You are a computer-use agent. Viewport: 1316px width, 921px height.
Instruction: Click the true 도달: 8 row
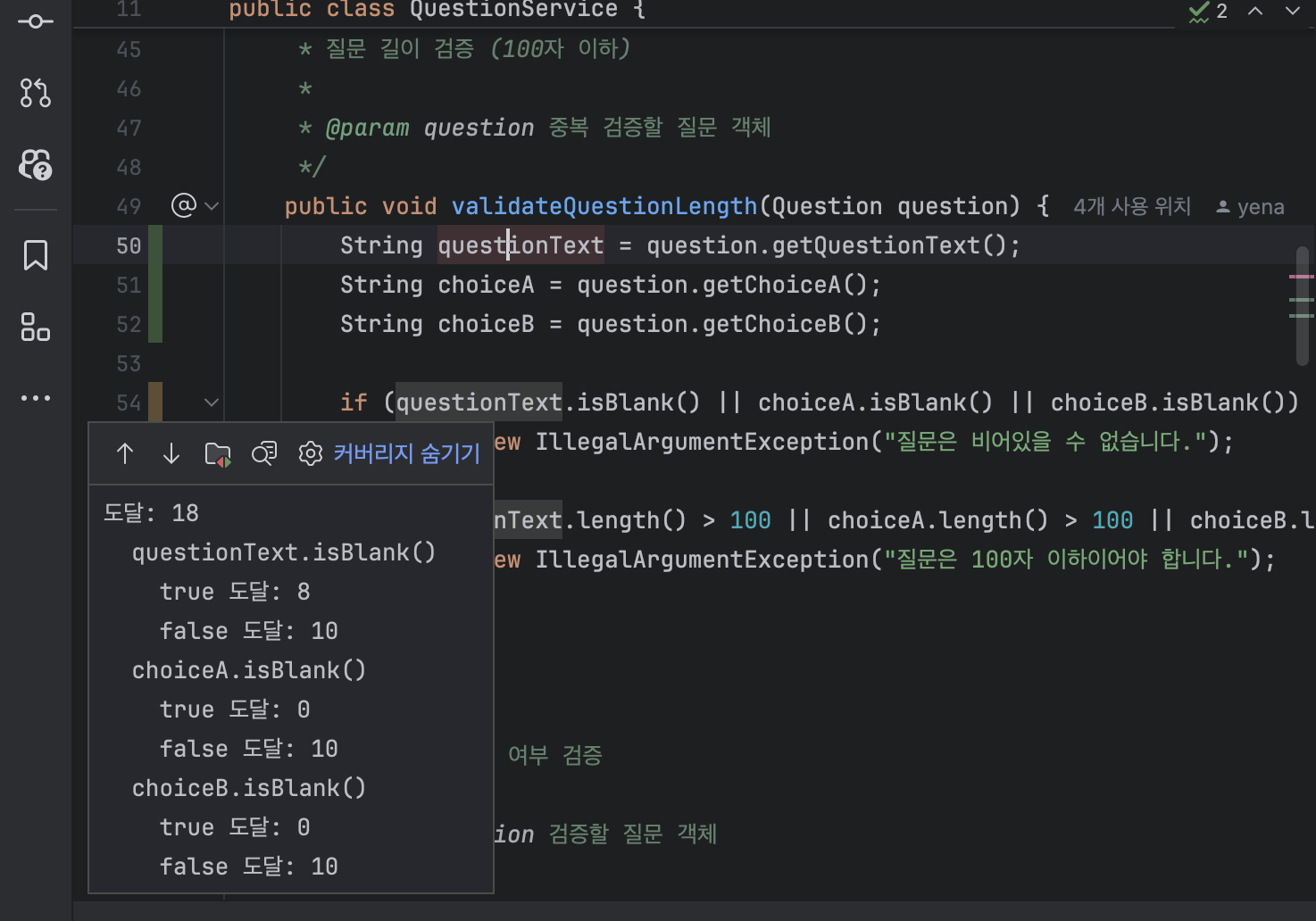click(x=235, y=592)
